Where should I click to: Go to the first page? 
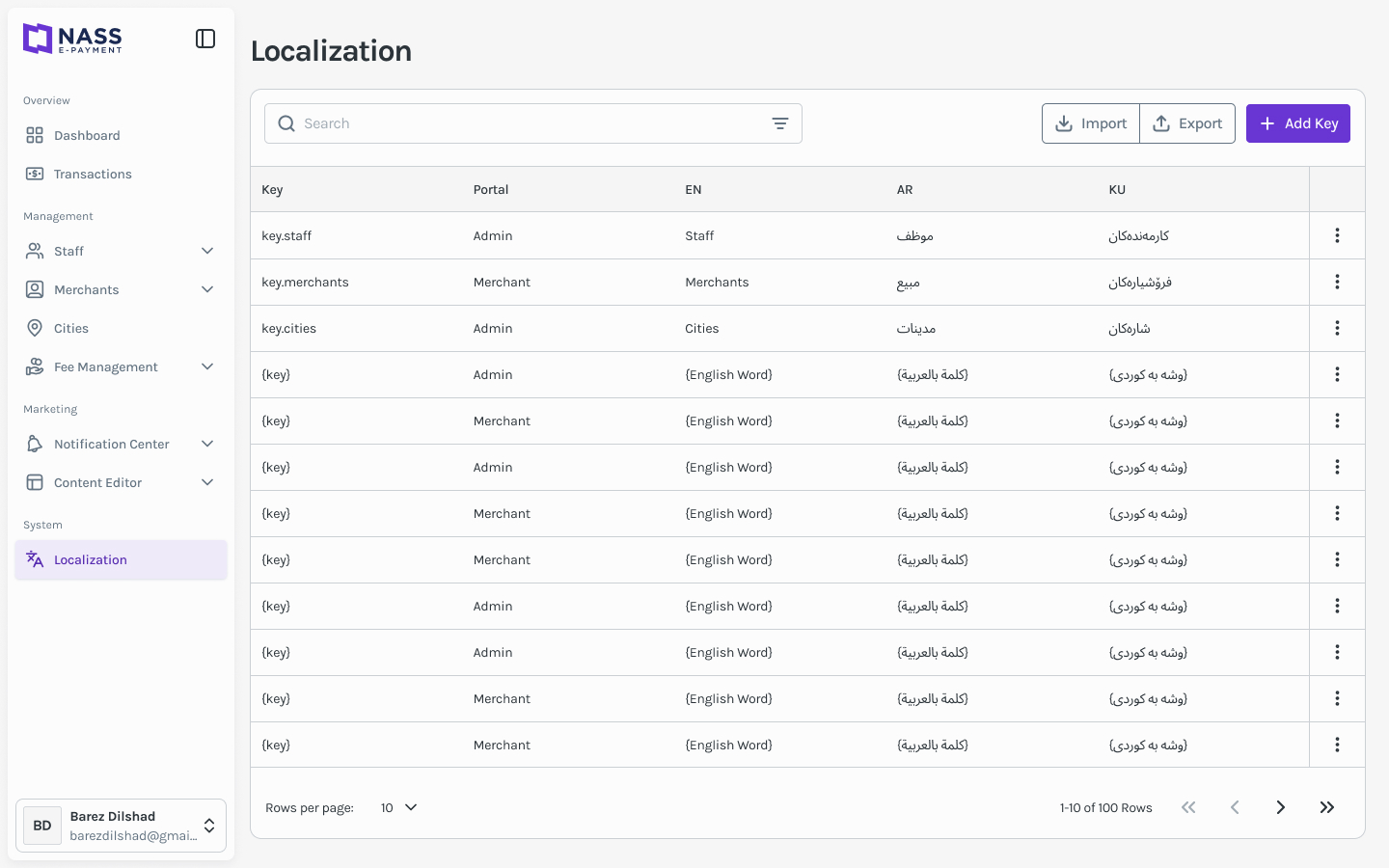tap(1188, 807)
